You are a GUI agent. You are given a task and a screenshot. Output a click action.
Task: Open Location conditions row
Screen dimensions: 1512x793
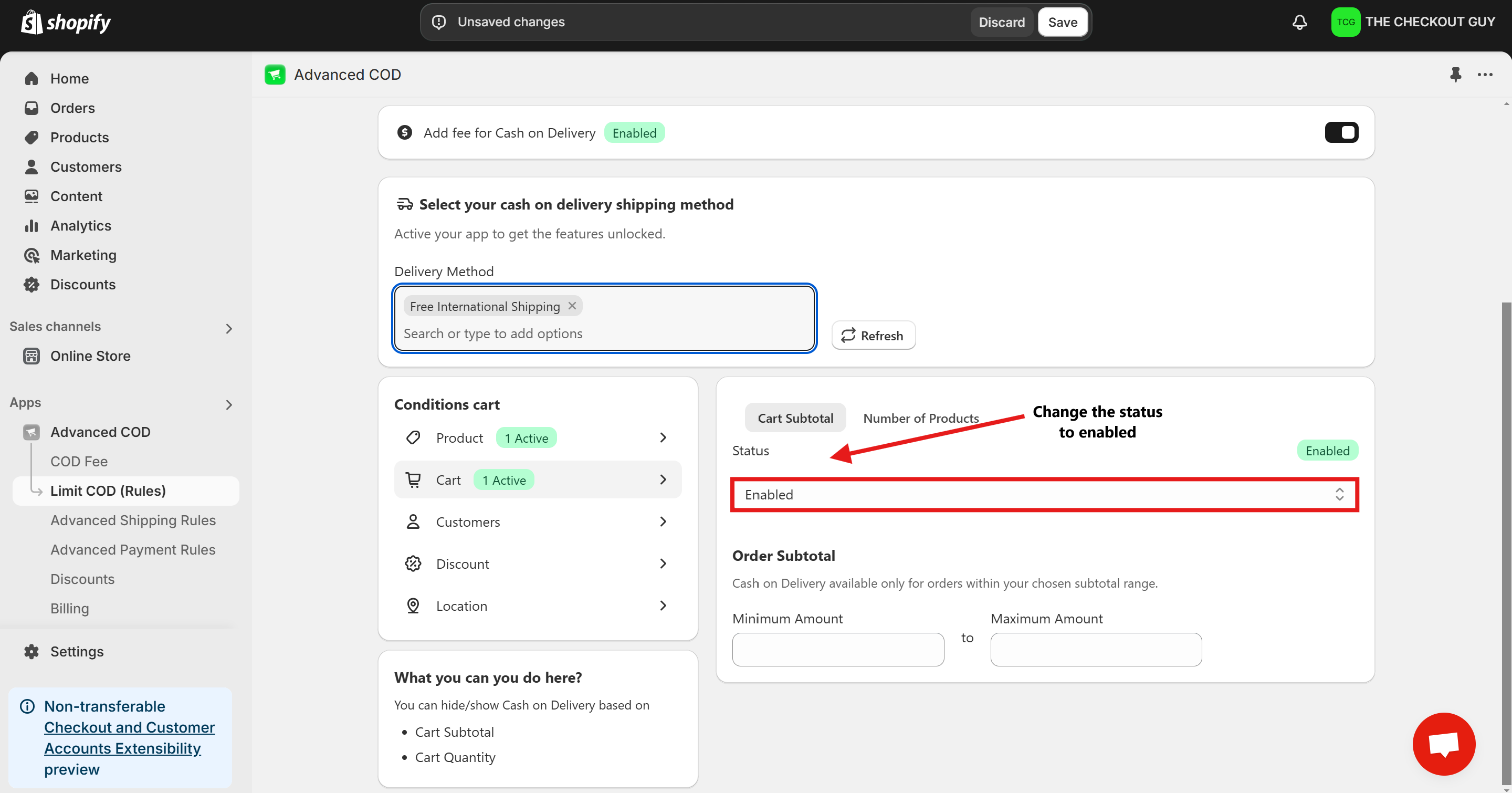[538, 606]
